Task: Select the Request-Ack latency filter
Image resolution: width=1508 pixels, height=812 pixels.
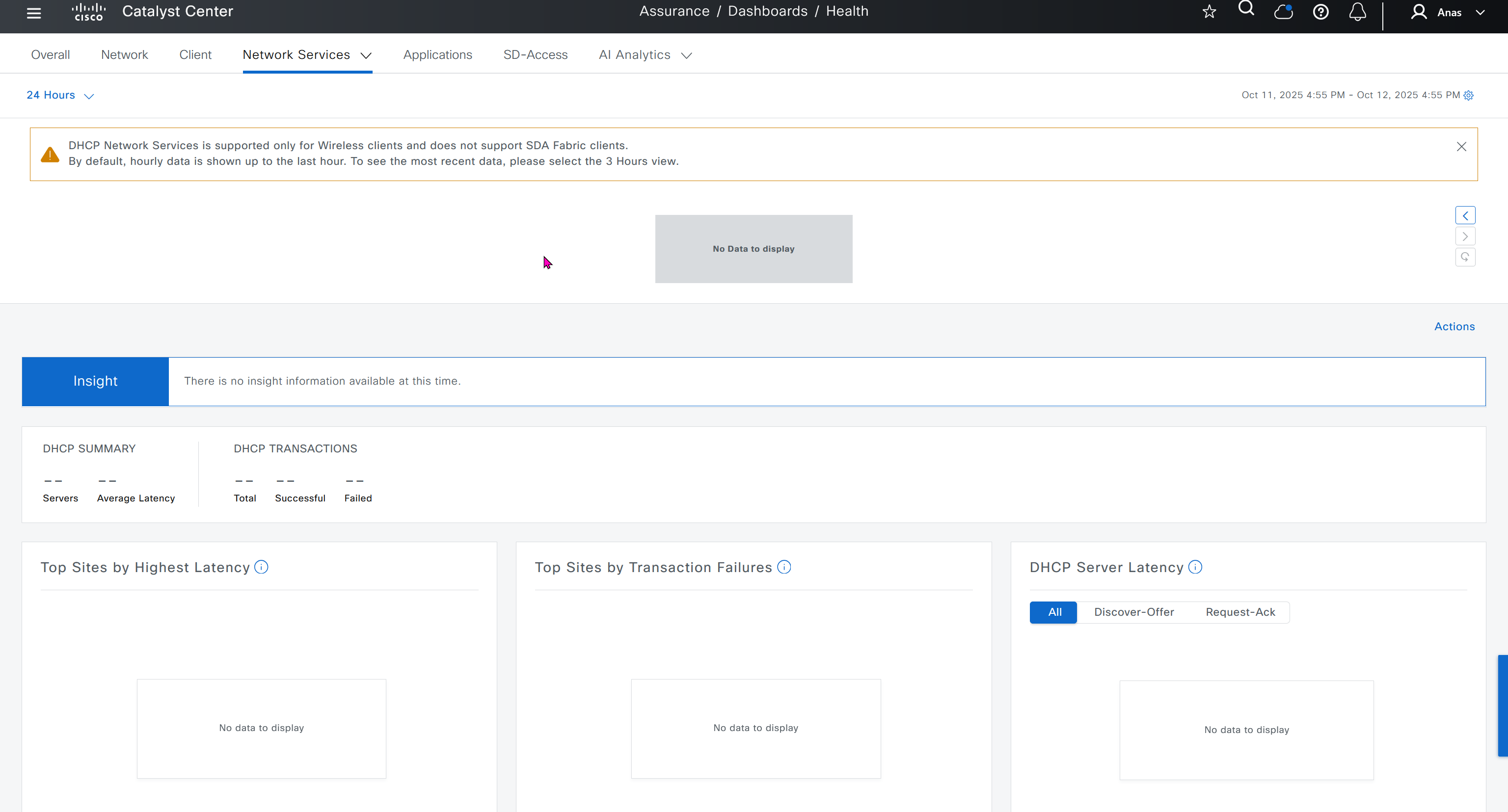Action: pyautogui.click(x=1240, y=612)
